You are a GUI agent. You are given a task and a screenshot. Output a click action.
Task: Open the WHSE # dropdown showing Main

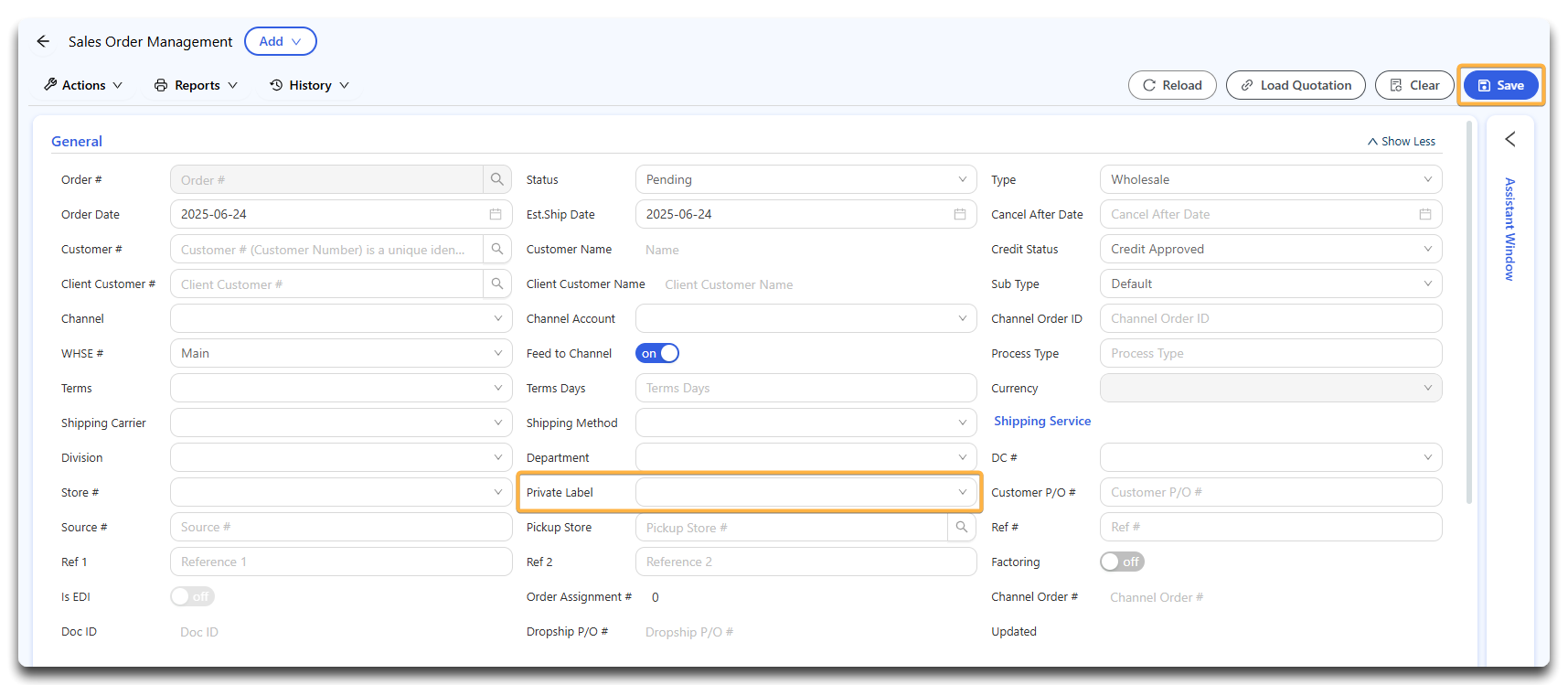pyautogui.click(x=341, y=353)
